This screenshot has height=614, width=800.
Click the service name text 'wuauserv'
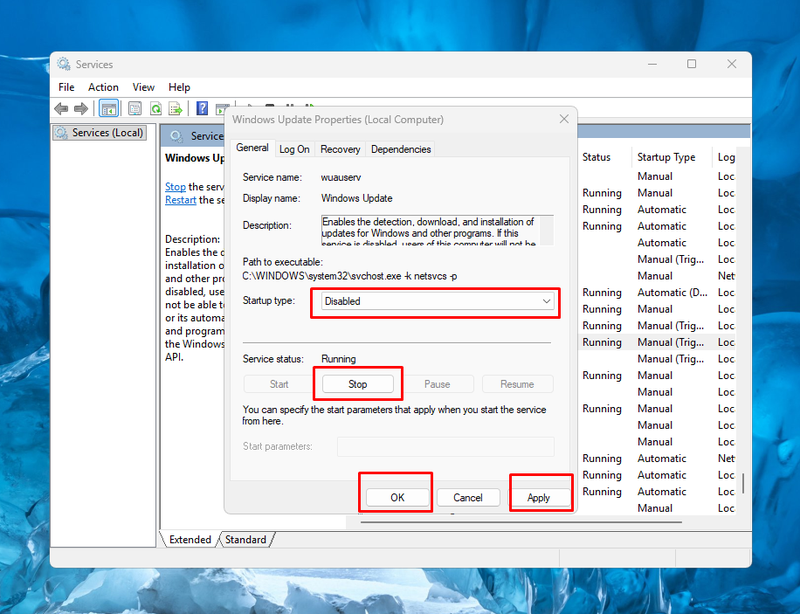pyautogui.click(x=341, y=178)
